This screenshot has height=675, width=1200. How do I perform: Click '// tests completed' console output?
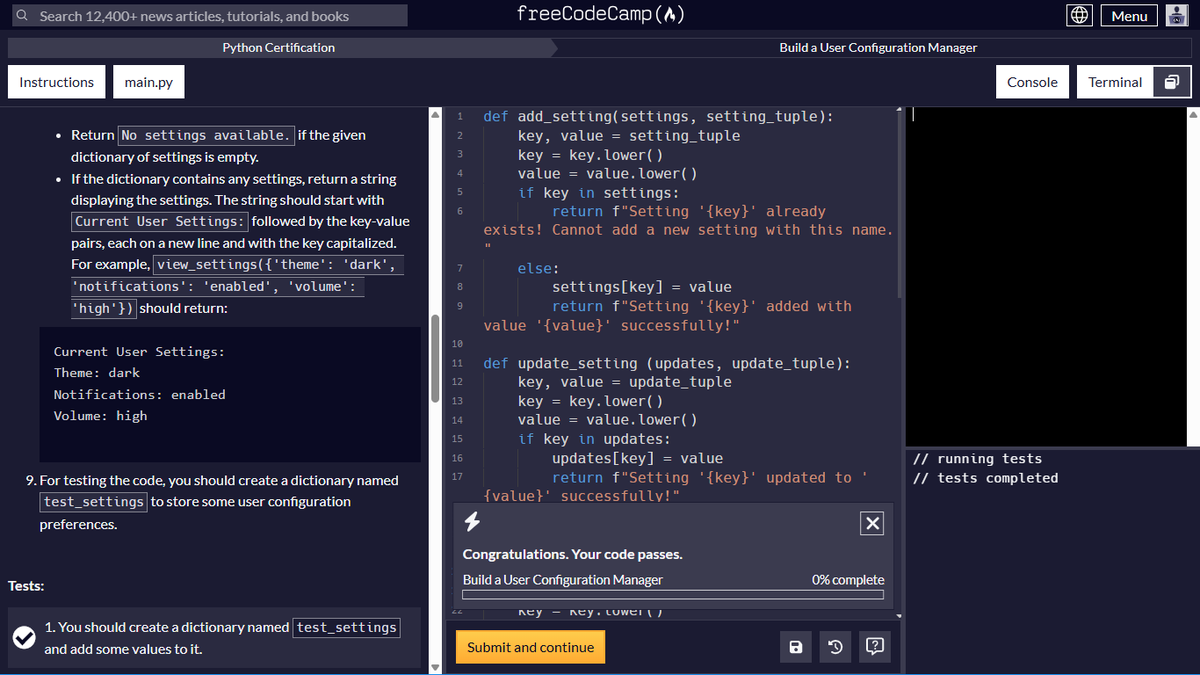pyautogui.click(x=986, y=478)
